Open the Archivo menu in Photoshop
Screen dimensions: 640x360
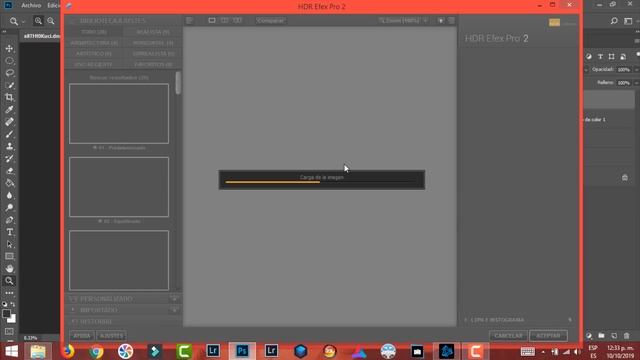(31, 5)
